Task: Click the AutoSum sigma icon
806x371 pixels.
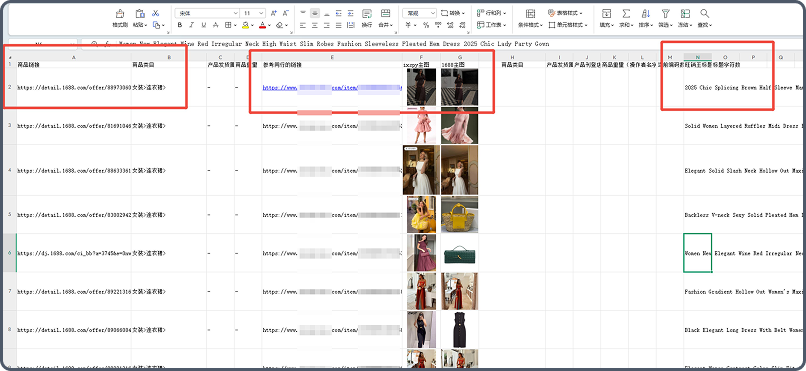Action: coord(626,14)
